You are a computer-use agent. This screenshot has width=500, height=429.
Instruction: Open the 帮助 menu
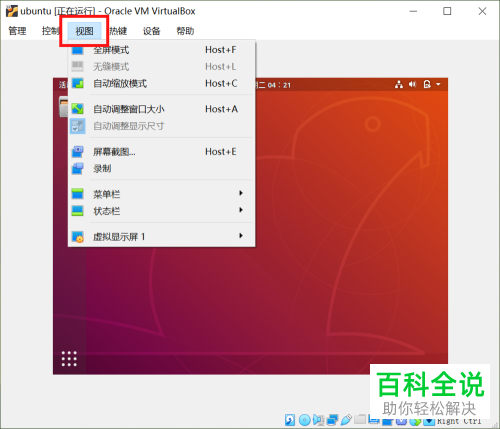click(x=185, y=31)
